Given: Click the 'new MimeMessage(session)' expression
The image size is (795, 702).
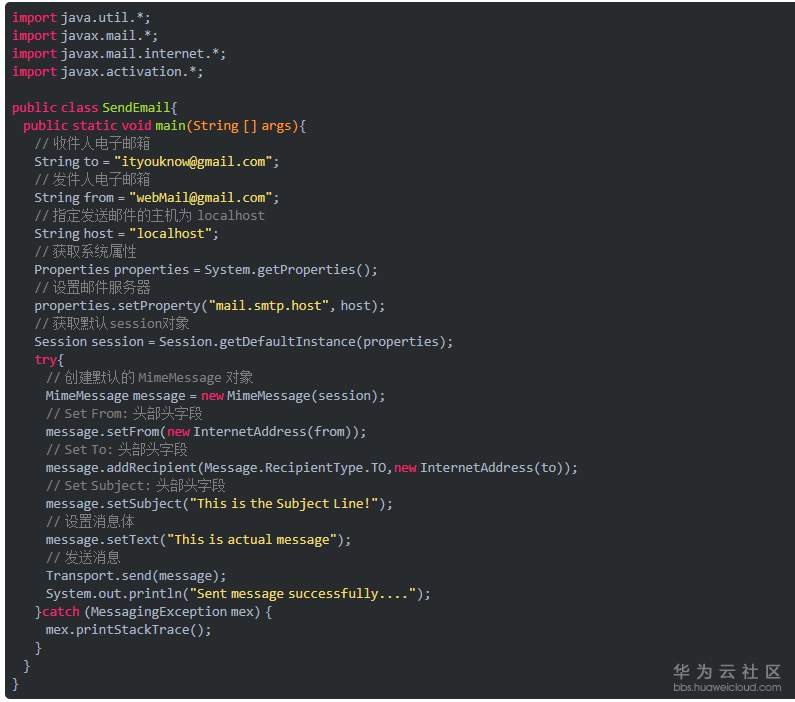Looking at the screenshot, I should 290,396.
